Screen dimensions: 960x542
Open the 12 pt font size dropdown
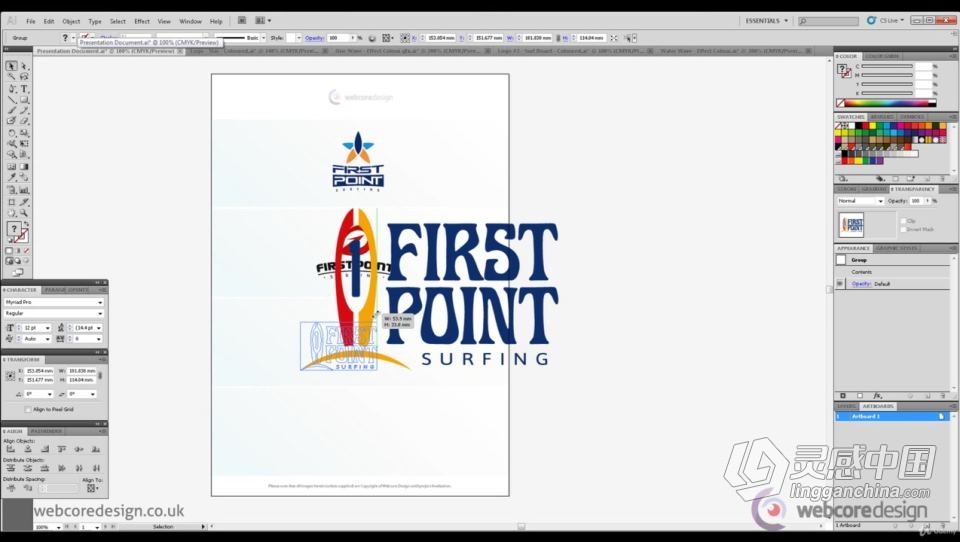click(x=48, y=328)
